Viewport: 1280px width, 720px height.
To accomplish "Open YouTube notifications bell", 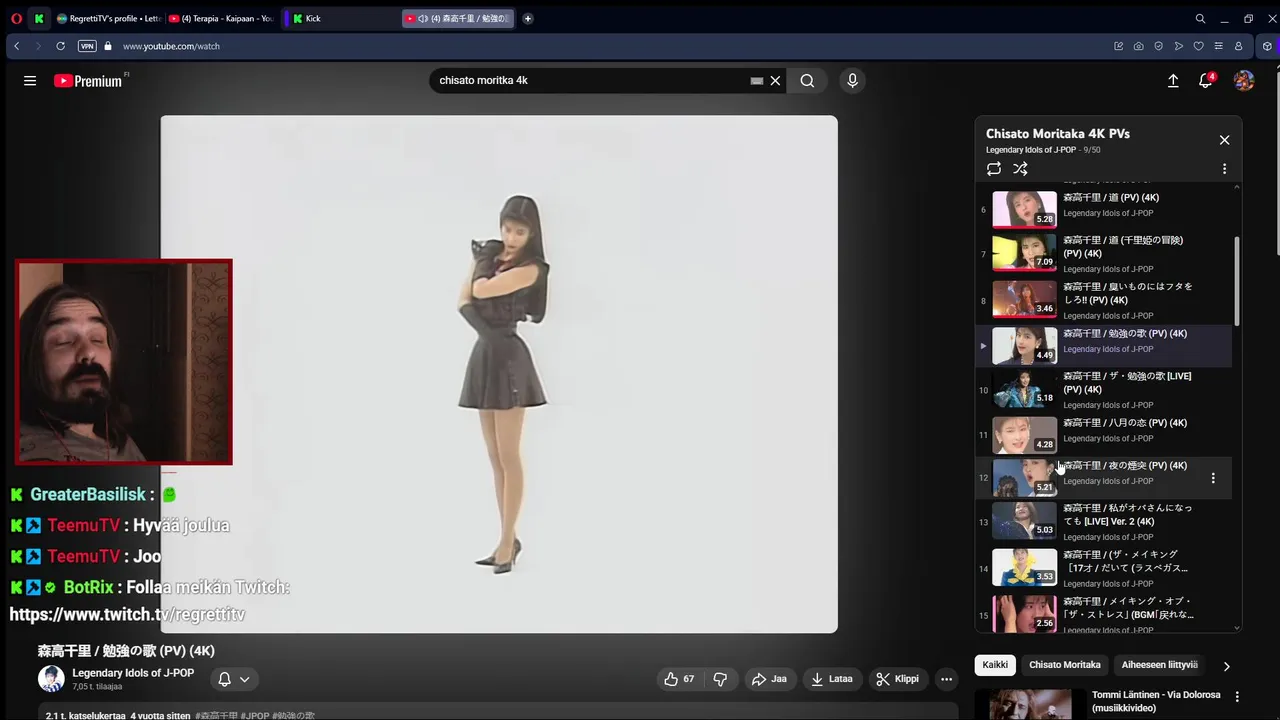I will click(x=1206, y=81).
